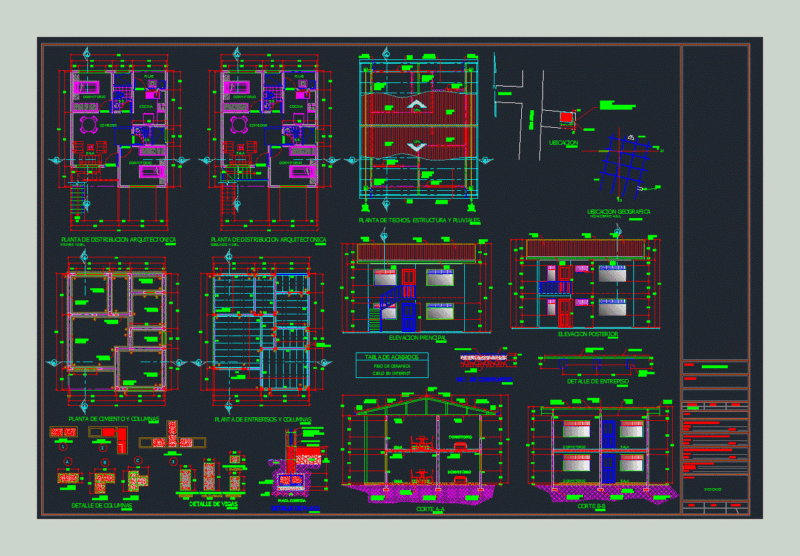Click the CORTE A-A label
800x556 pixels.
pyautogui.click(x=430, y=509)
